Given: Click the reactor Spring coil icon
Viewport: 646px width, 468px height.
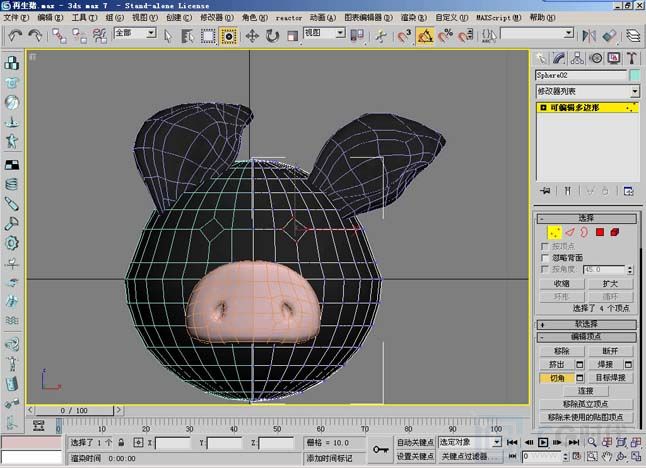Looking at the screenshot, I should tap(12, 184).
